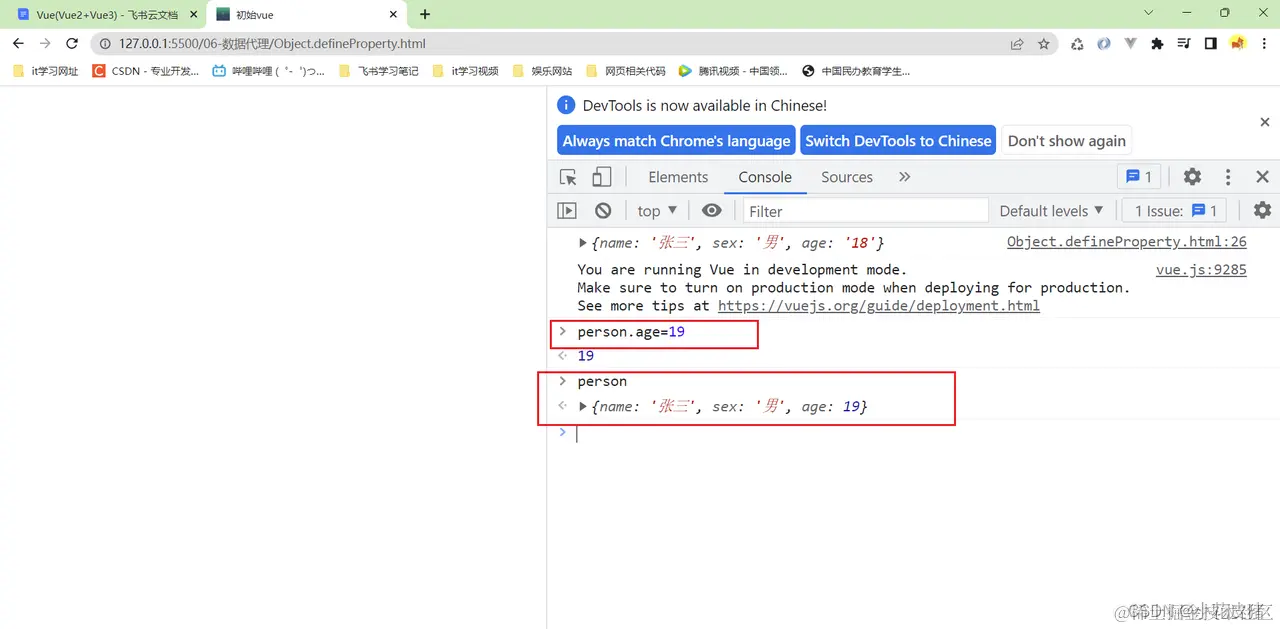Open the 腾讯视频 bookmark
Screen dimensions: 1280x629
733,71
